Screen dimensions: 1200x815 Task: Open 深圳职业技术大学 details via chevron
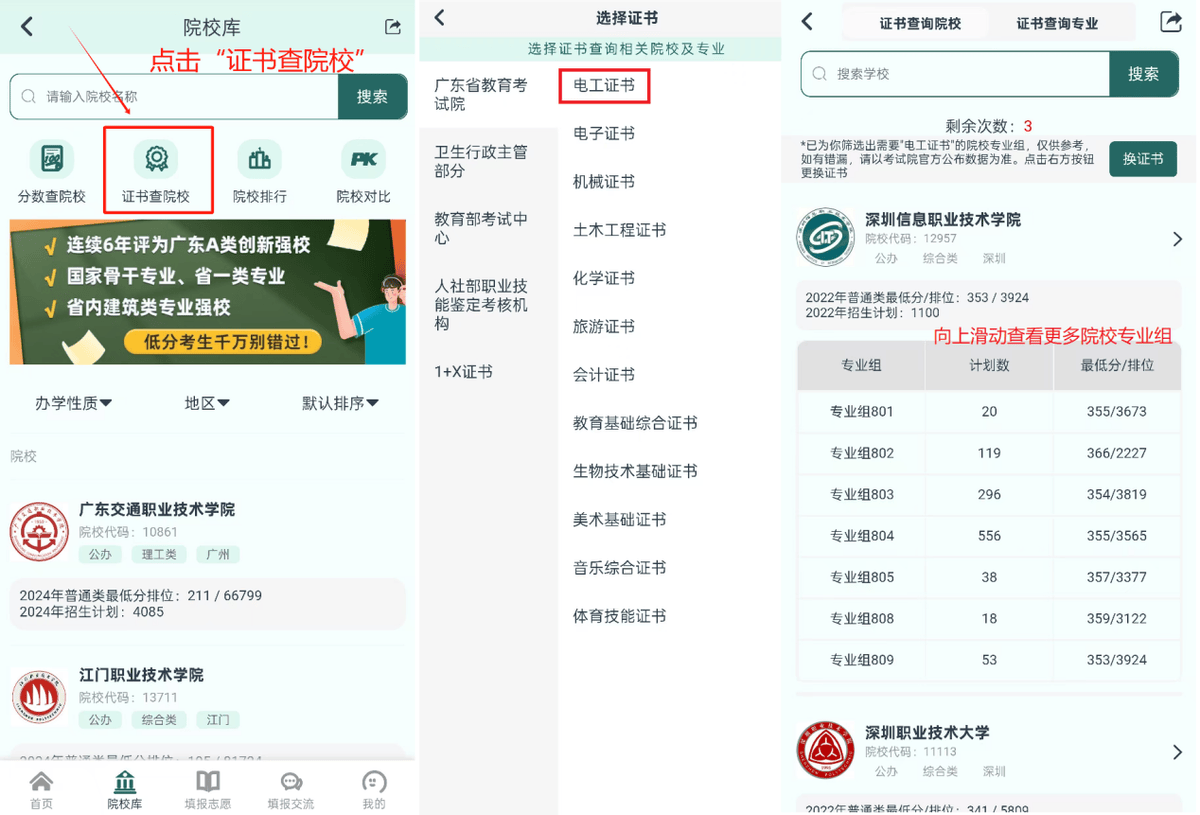tap(1177, 752)
